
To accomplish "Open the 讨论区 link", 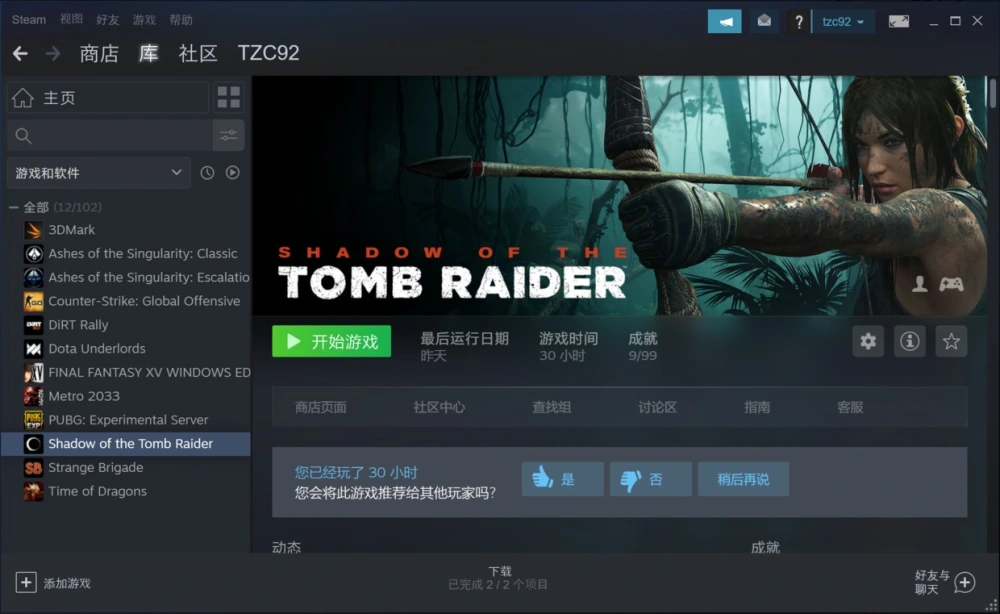I will (658, 407).
